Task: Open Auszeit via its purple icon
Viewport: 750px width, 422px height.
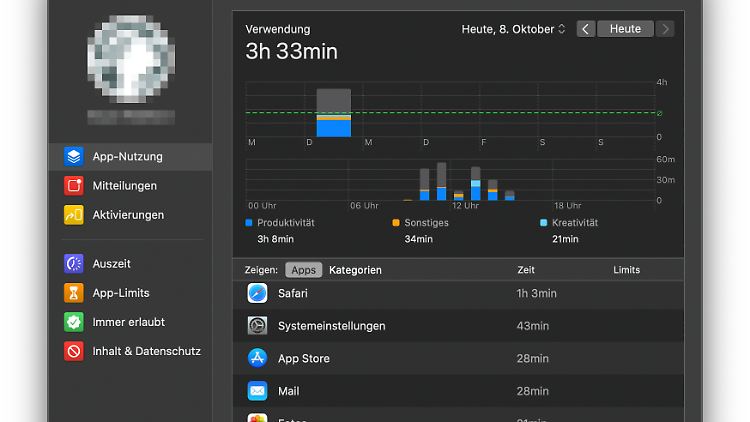Action: tap(73, 264)
